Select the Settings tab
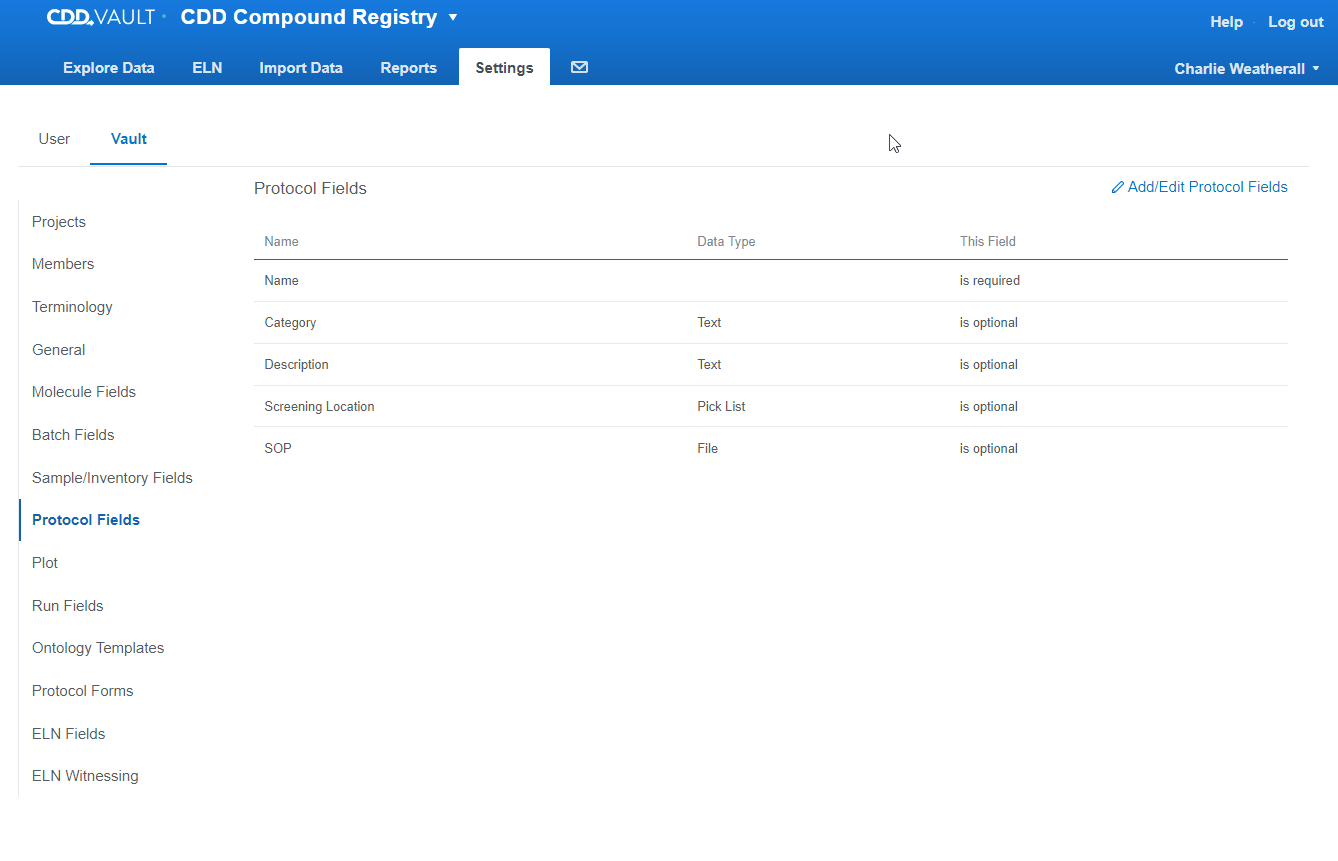This screenshot has width=1338, height=861. click(504, 68)
